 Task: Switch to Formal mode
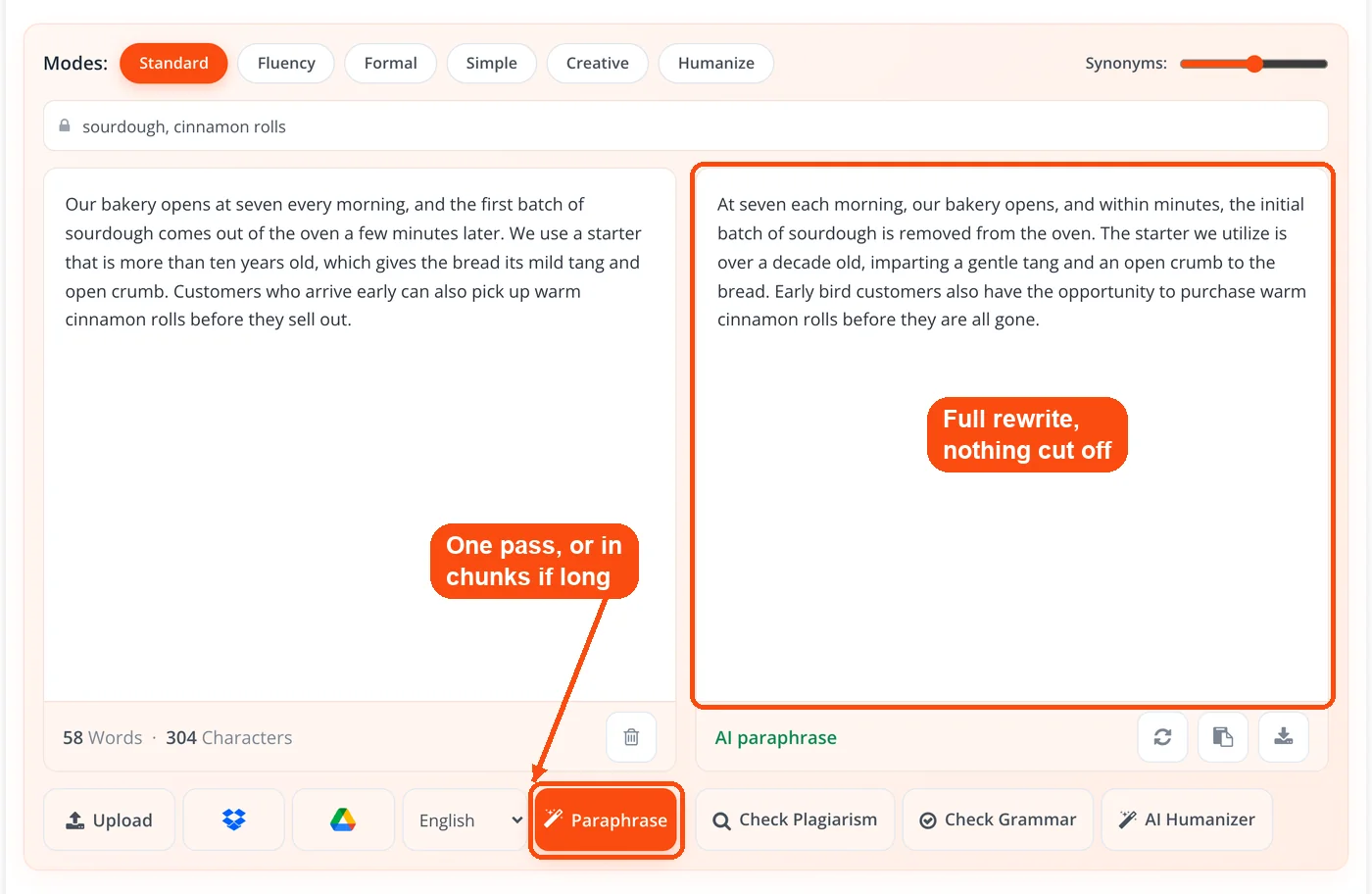(390, 63)
